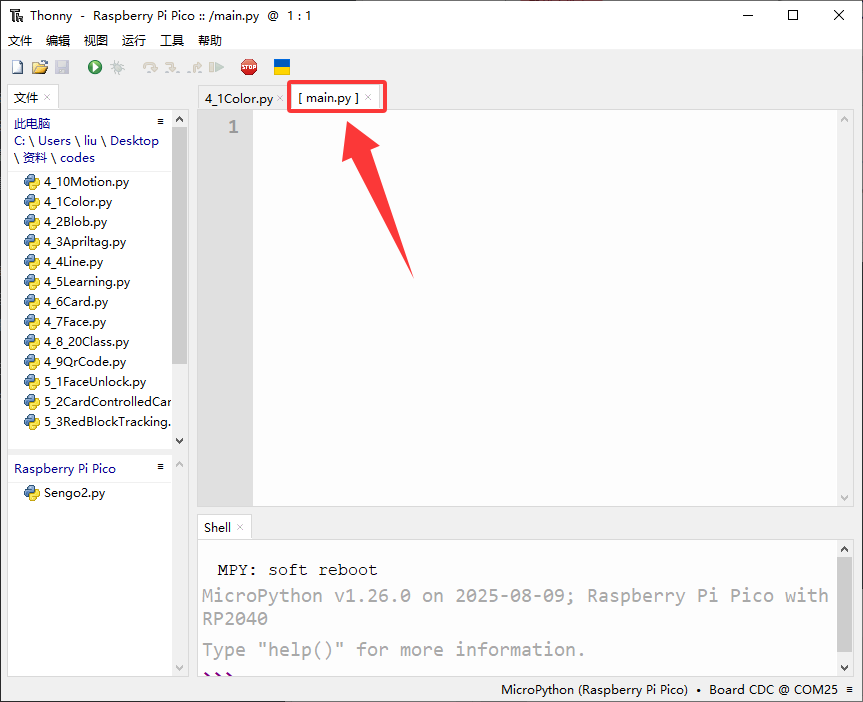Go to the Users folder in the path
The image size is (863, 702).
54,141
